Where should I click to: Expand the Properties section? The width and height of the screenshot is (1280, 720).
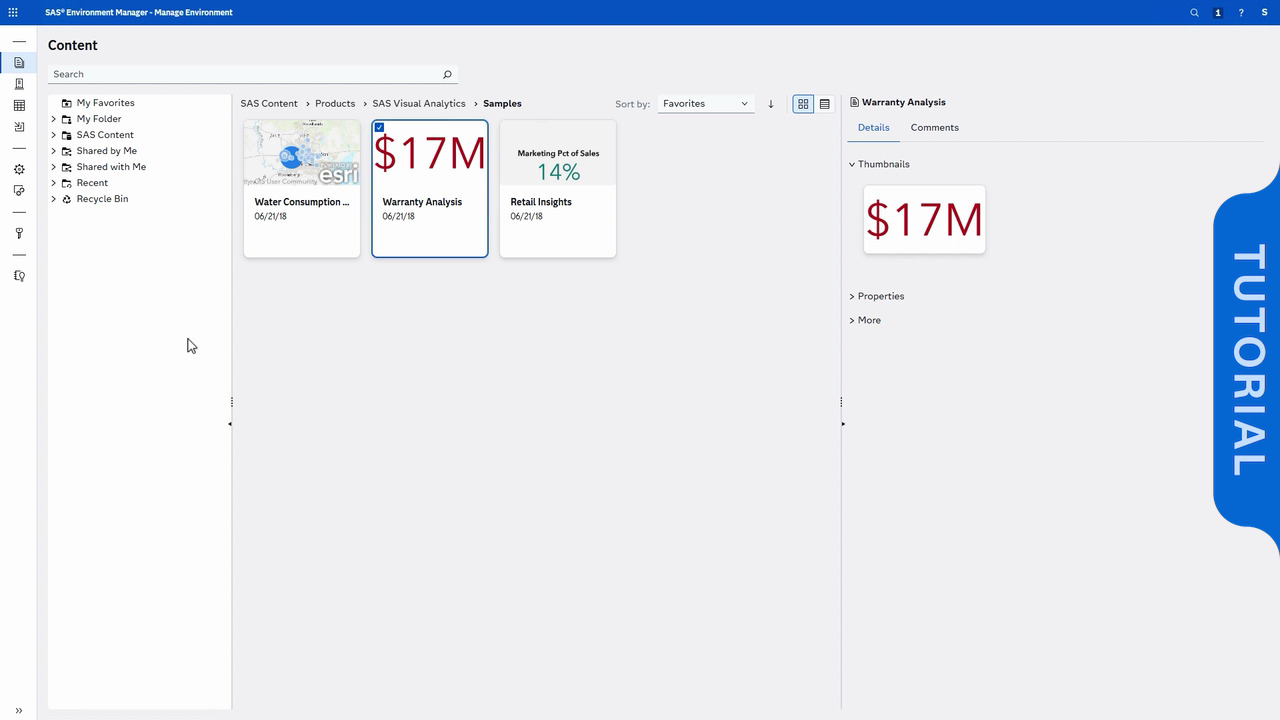click(x=880, y=296)
